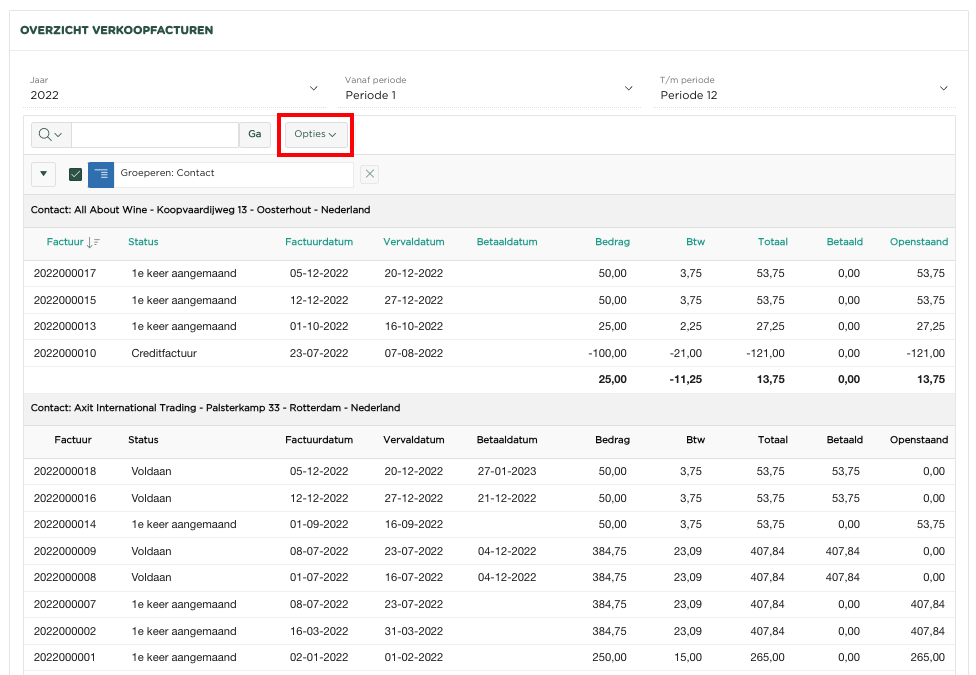Sort by Factuurdatum column header
This screenshot has height=675, width=976.
click(318, 242)
